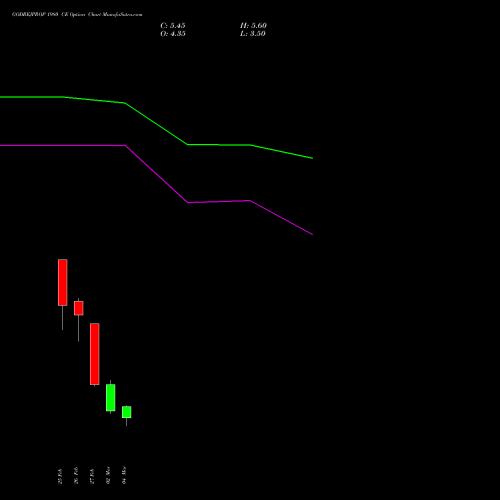Select the 04 Mar green candlestick
The height and width of the screenshot is (500, 500).
(x=127, y=412)
